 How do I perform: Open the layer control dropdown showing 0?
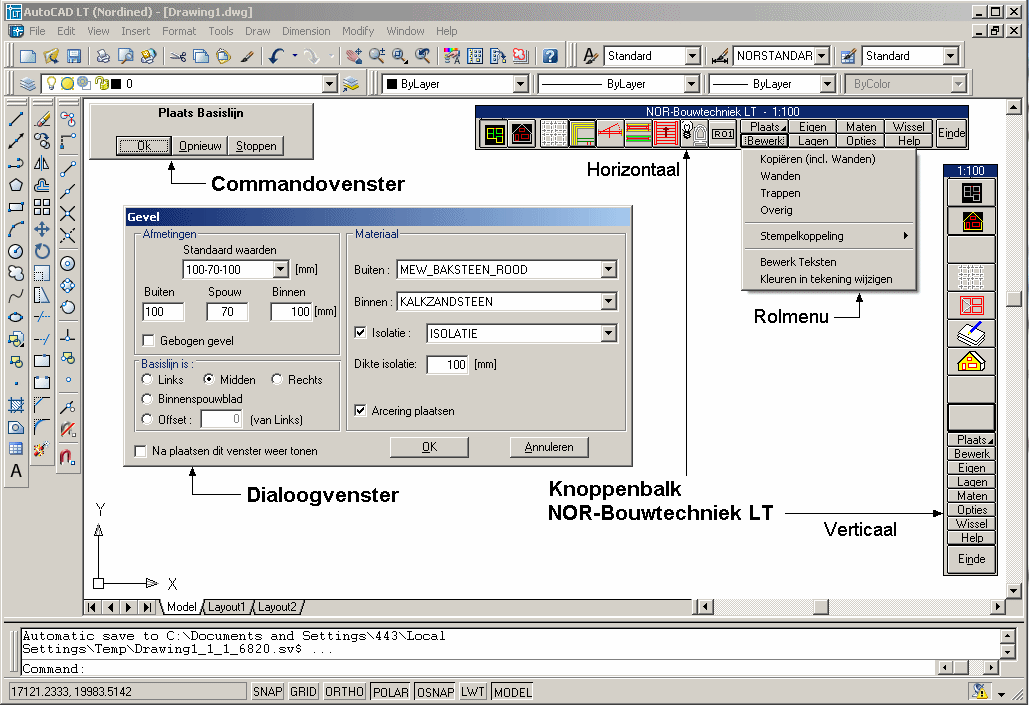(x=329, y=84)
